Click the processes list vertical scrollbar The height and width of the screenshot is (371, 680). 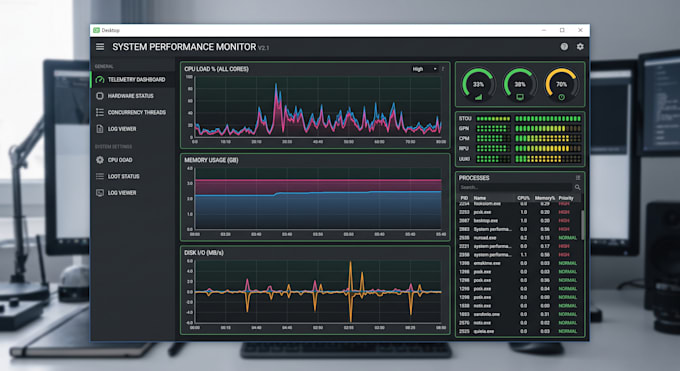coord(582,225)
